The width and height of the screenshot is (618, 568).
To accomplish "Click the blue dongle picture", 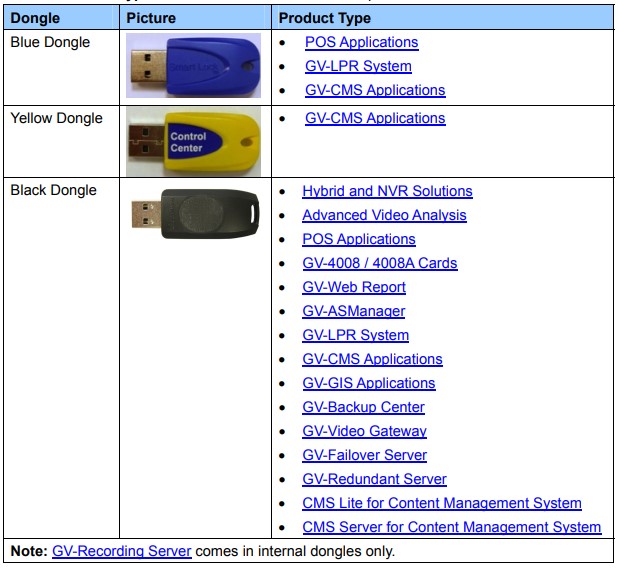I will coord(194,65).
